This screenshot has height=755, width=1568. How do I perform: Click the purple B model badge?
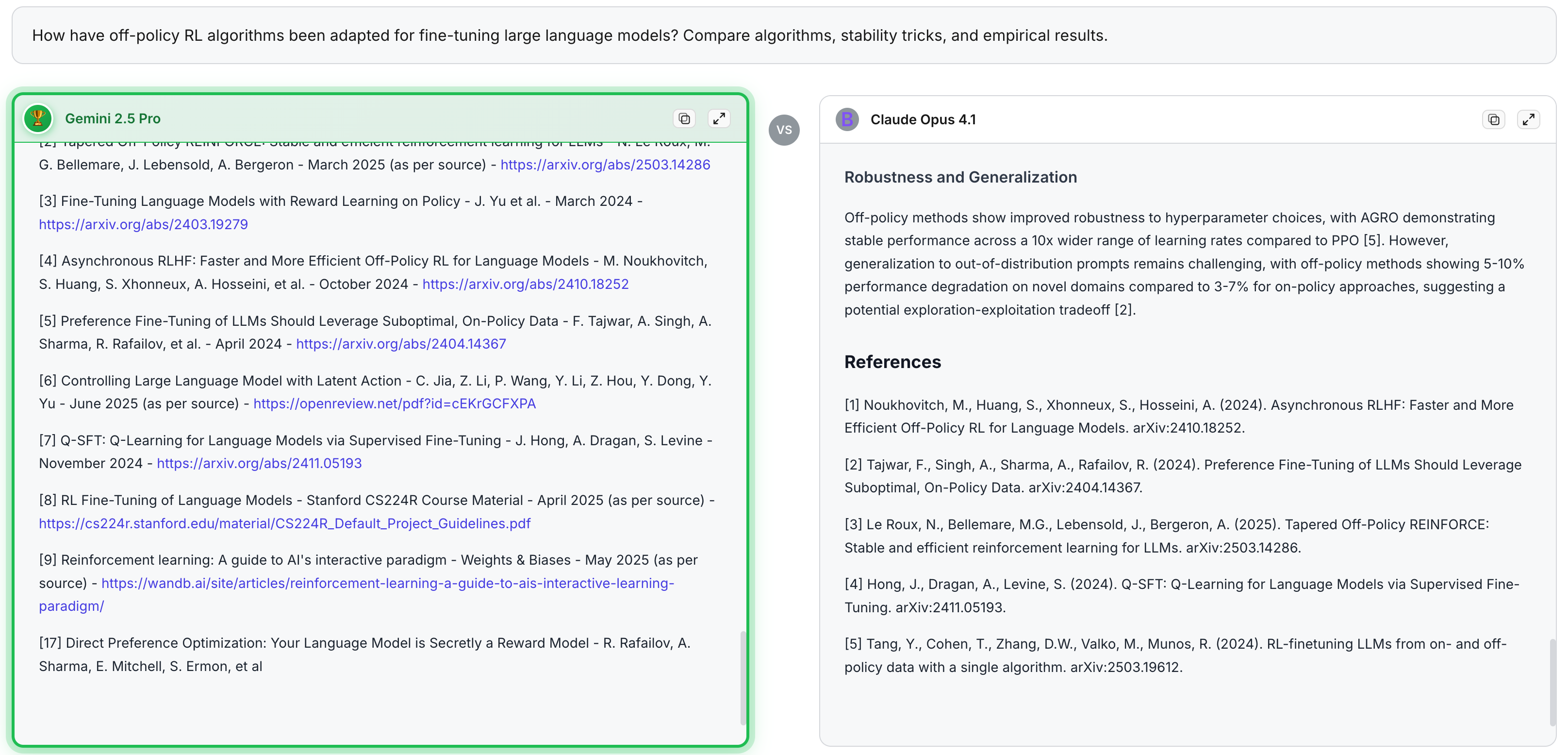pyautogui.click(x=847, y=120)
